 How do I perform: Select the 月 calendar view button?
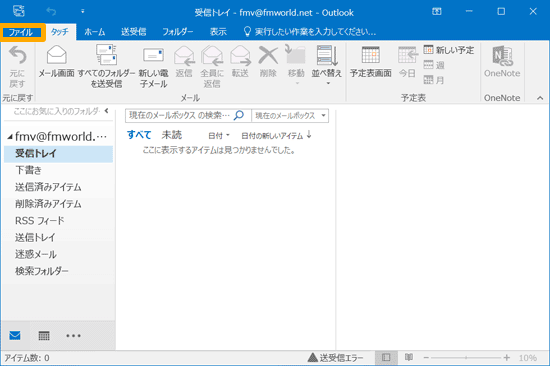tap(434, 80)
